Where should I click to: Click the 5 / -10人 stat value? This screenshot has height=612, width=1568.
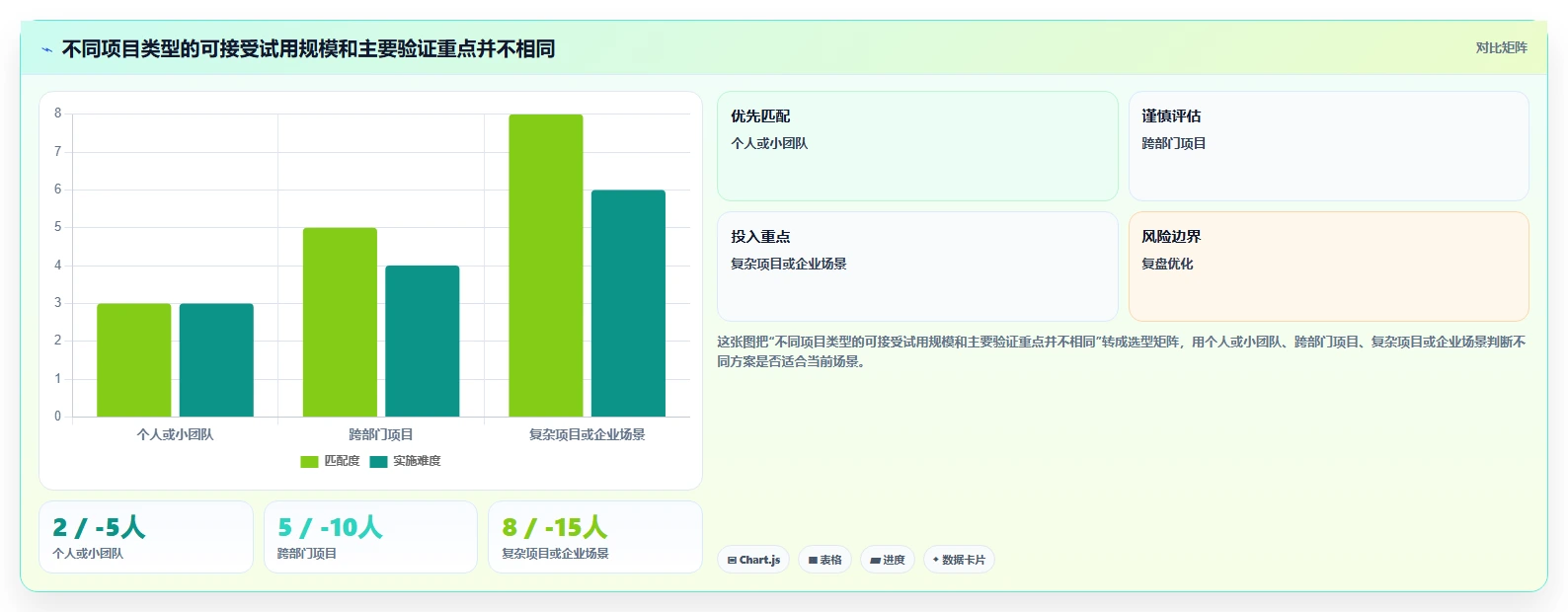coord(330,527)
